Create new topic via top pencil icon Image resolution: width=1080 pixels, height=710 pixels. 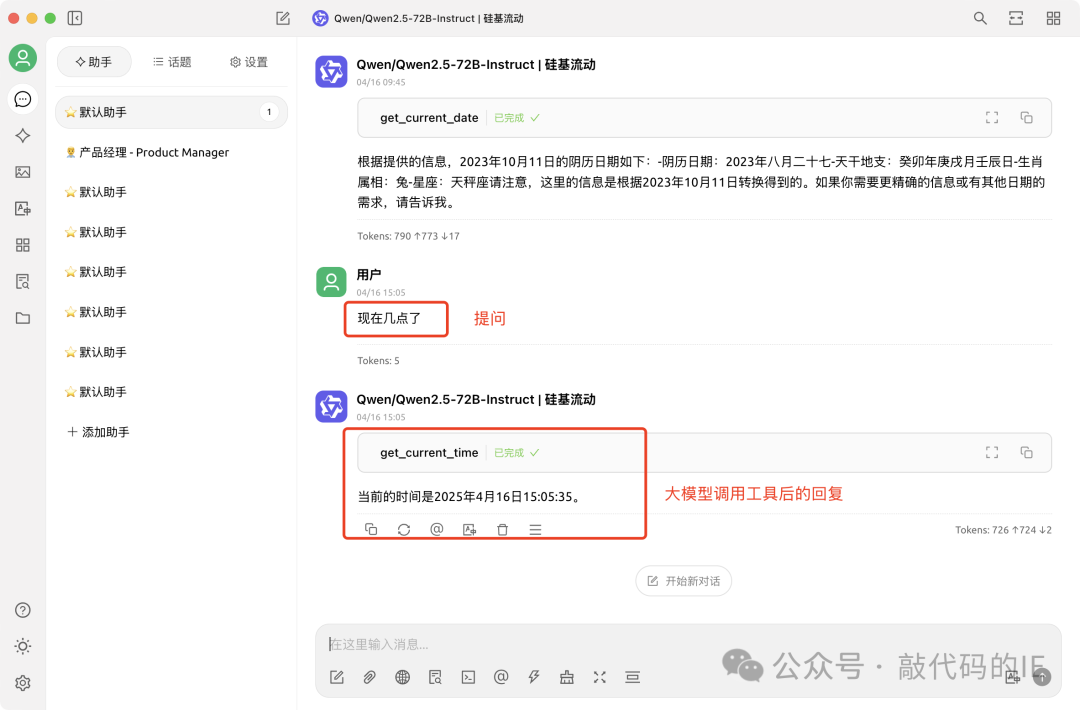tap(283, 18)
